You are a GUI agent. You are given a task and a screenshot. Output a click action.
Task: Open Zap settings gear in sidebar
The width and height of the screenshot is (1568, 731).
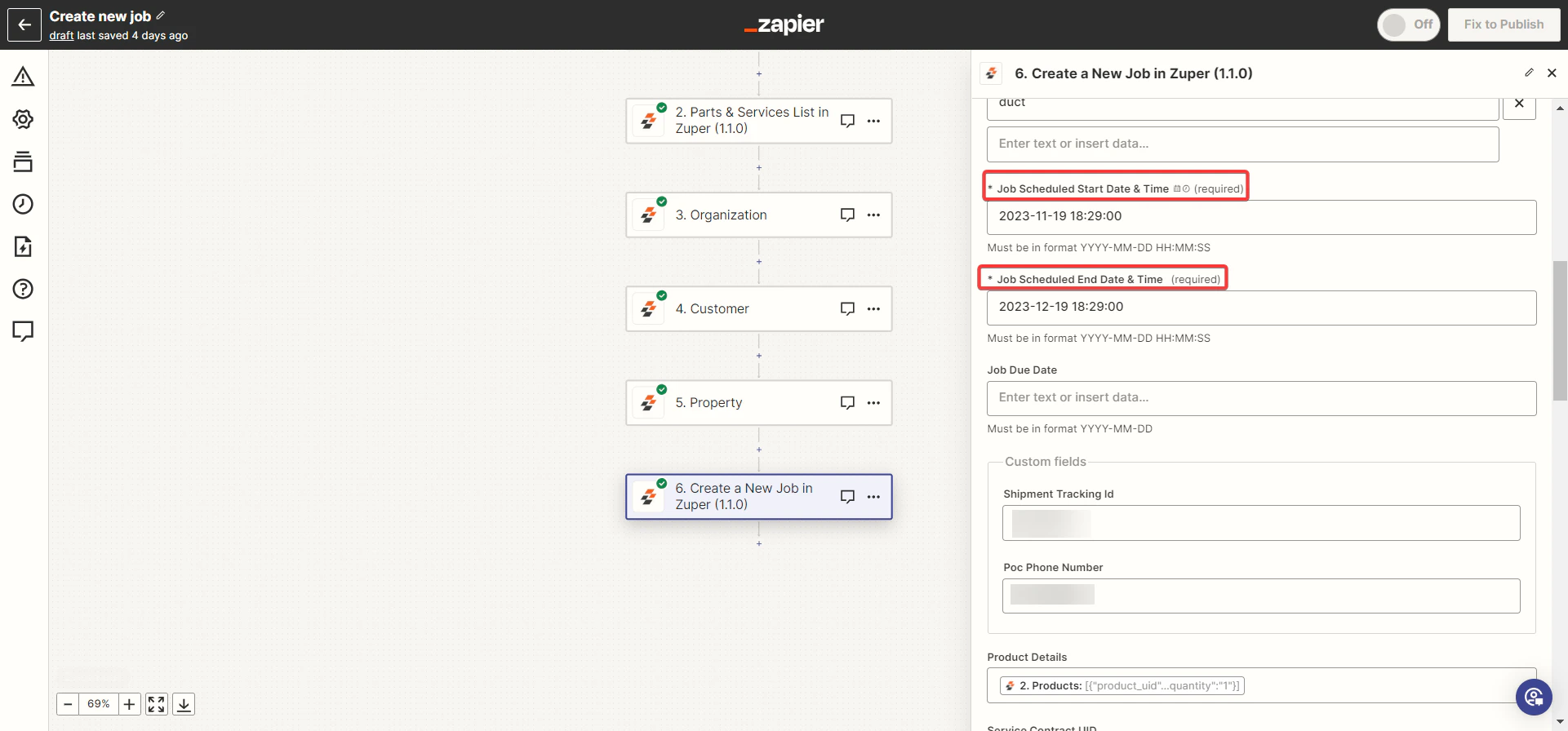pos(23,119)
